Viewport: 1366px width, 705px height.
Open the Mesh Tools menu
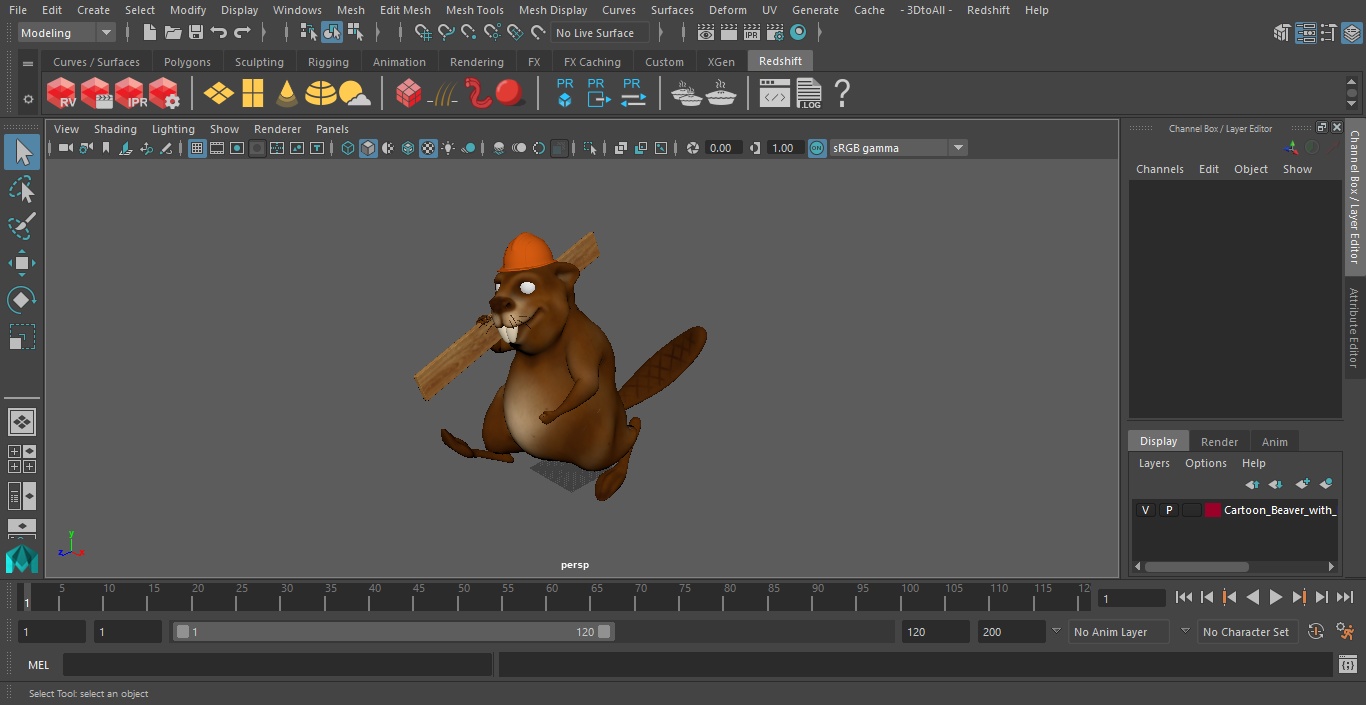474,10
